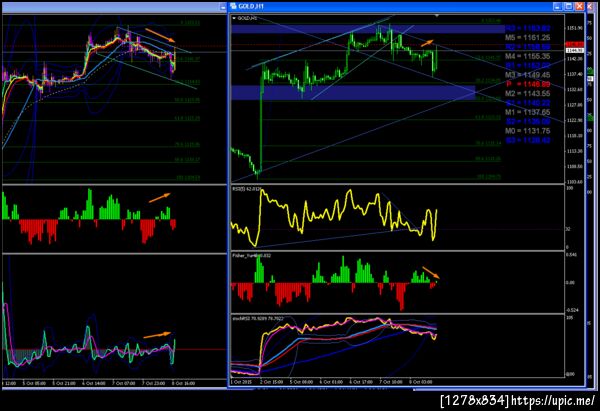Click the chart shift triangle marker at chart top
Image resolution: width=600 pixels, height=411 pixels.
437,16
